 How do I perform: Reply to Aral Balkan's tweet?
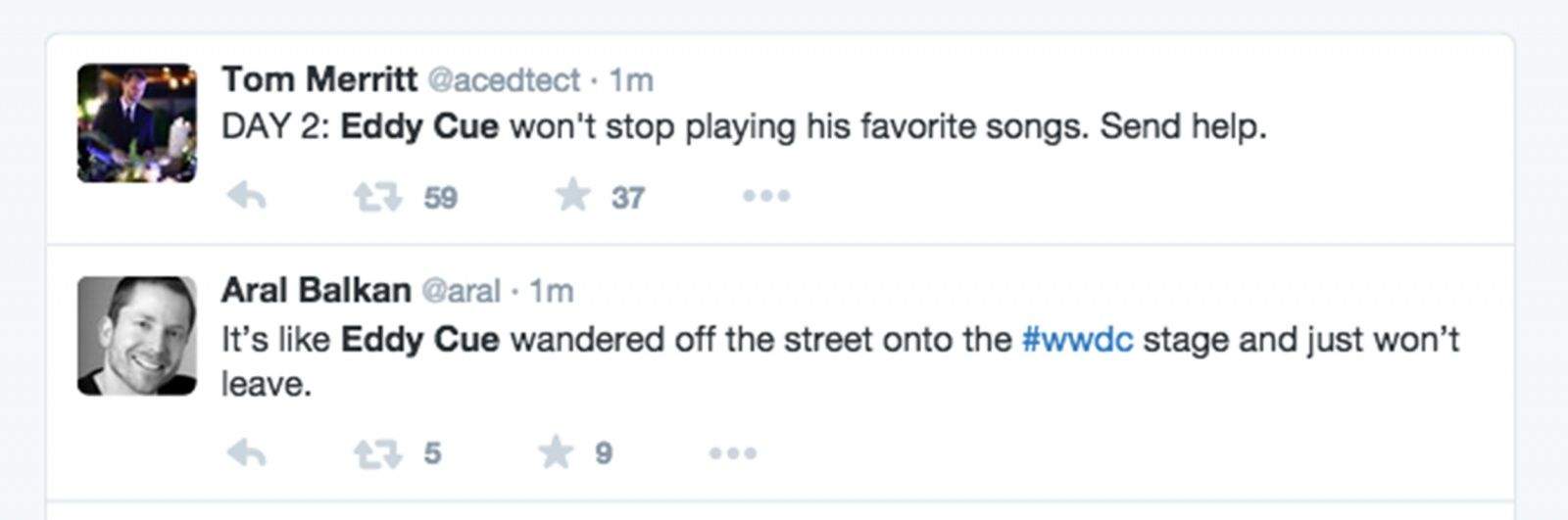[247, 452]
